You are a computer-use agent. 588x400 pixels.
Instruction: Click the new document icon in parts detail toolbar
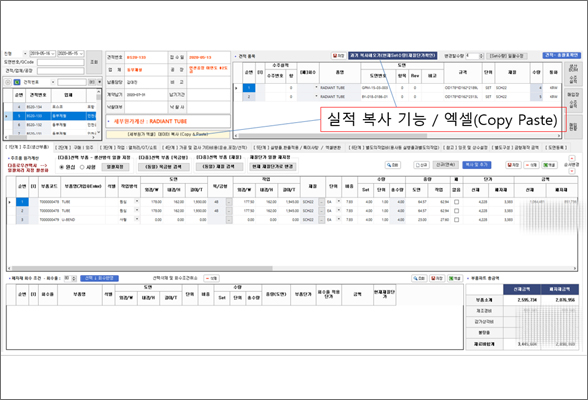click(x=421, y=165)
